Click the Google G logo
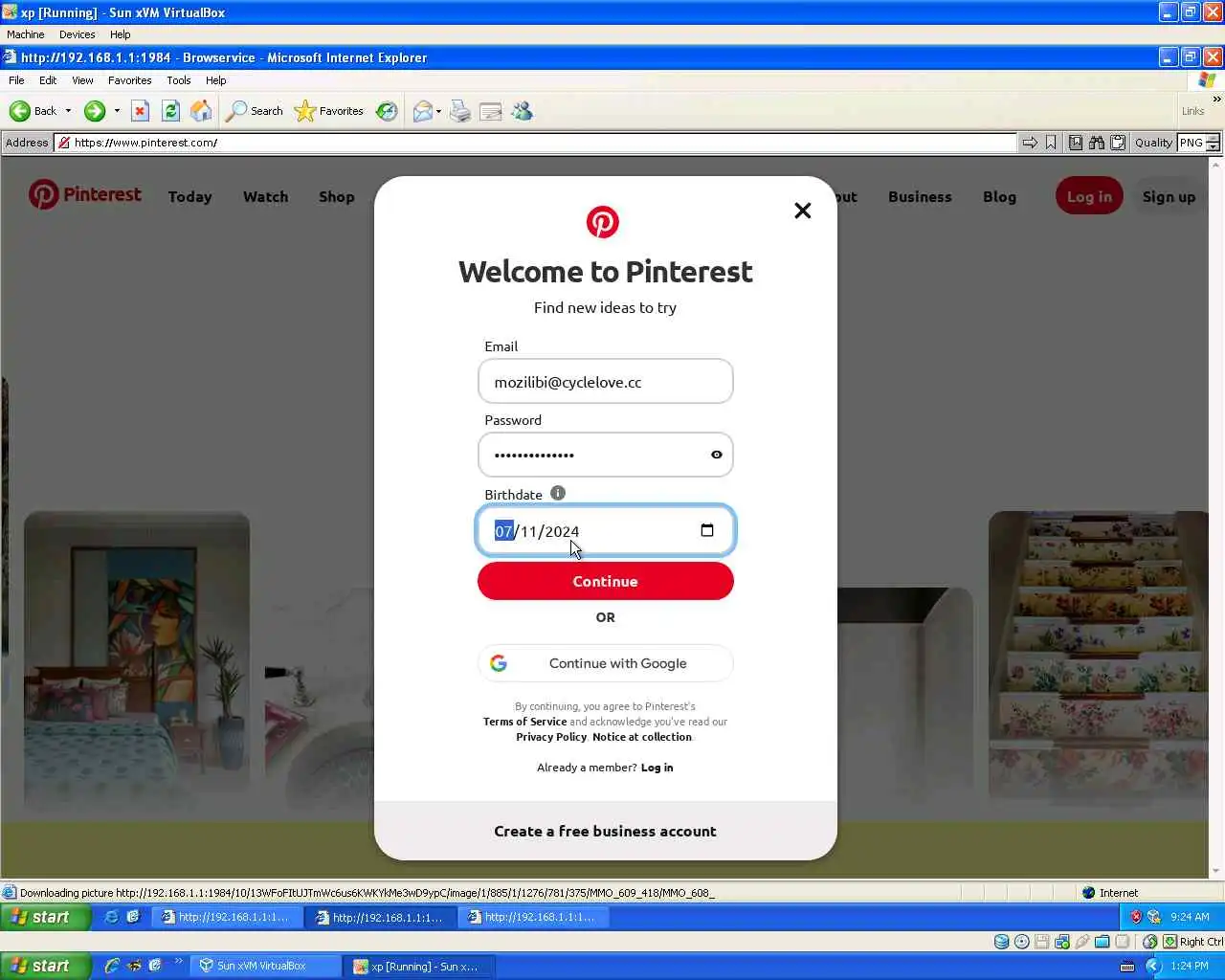Screen dimensions: 1225x980 (499, 663)
